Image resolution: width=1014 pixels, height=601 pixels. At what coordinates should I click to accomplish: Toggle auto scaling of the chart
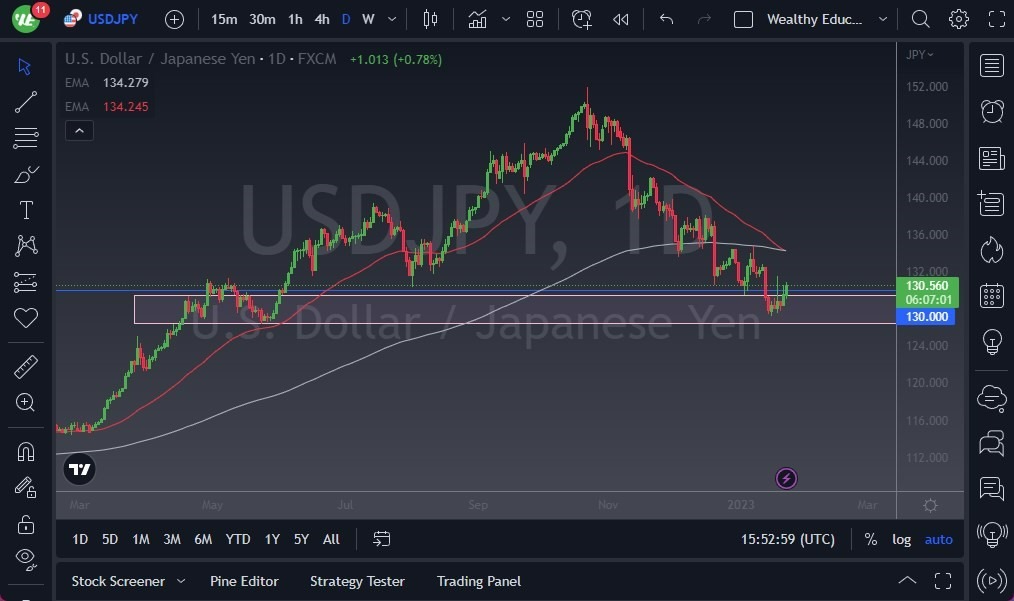[x=938, y=539]
